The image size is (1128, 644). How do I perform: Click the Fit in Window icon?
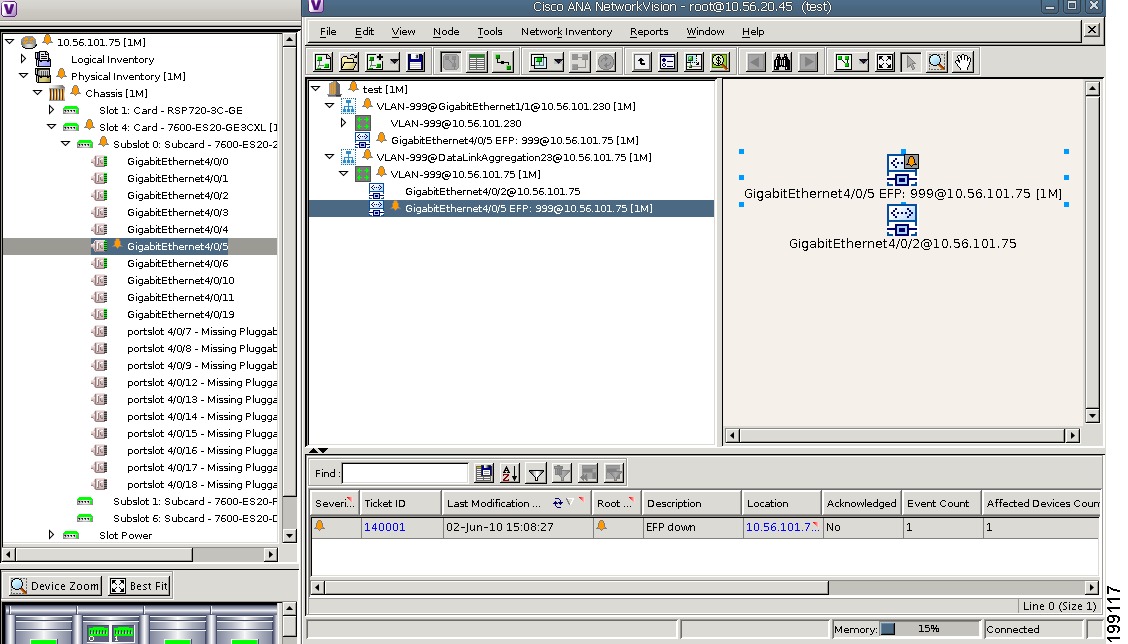click(885, 63)
